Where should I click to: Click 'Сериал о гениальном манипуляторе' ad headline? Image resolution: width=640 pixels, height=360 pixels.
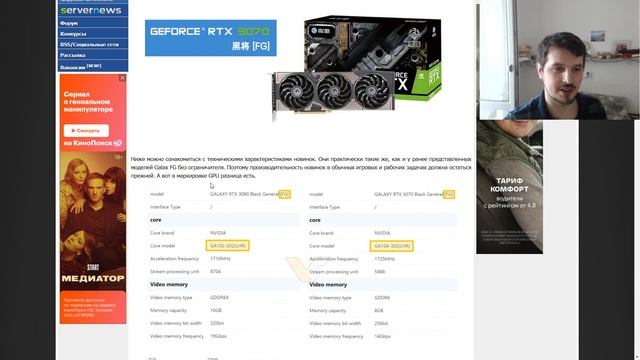click(88, 102)
